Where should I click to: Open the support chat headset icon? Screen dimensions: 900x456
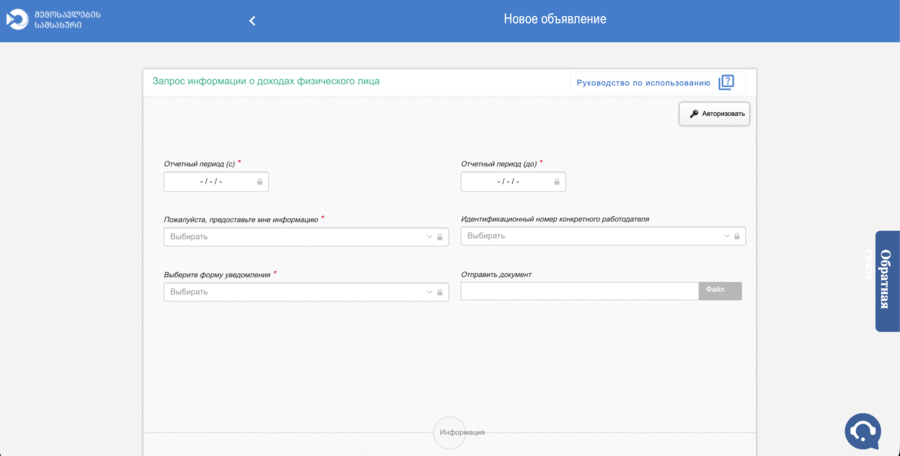point(862,431)
